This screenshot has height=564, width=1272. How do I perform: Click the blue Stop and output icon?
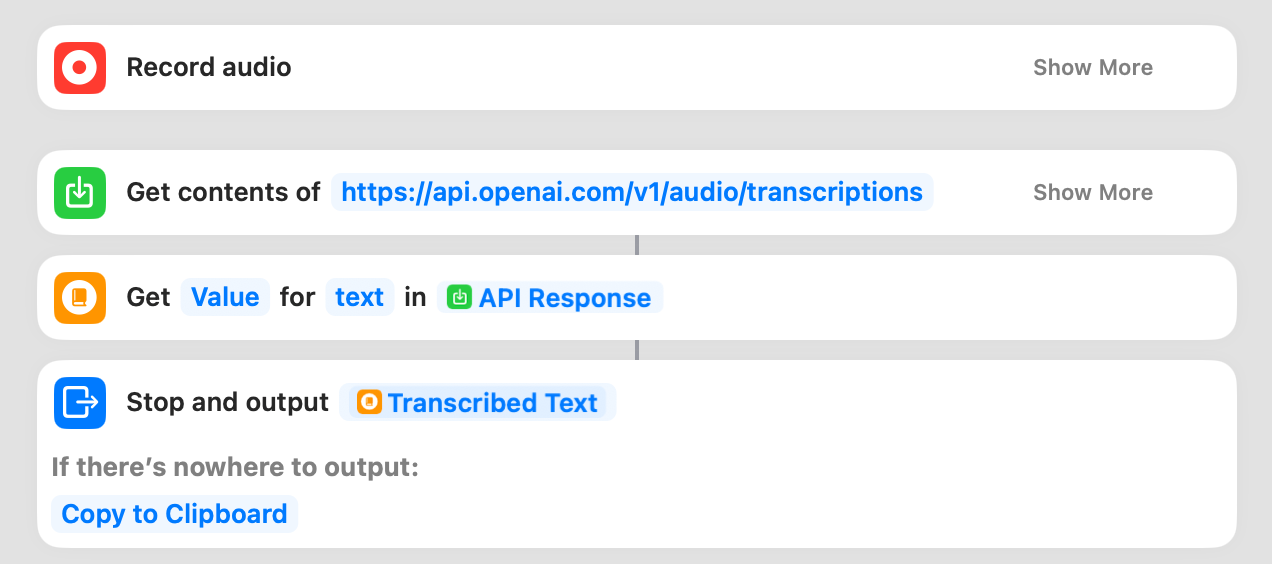coord(80,403)
